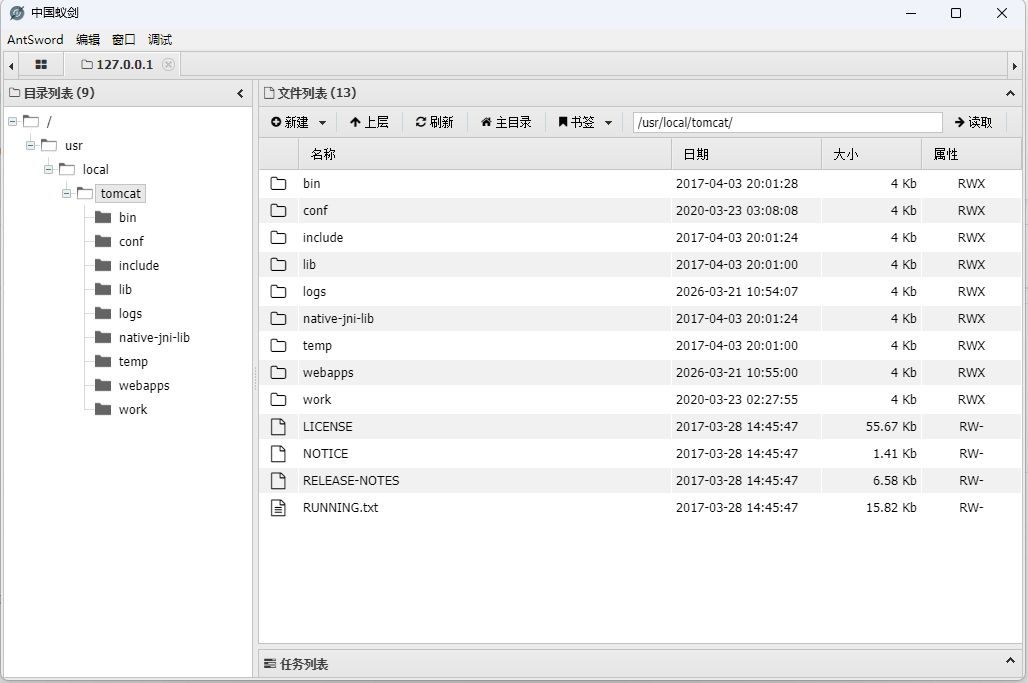Click the home grid icon tab
Viewport: 1028px width, 683px height.
pyautogui.click(x=41, y=64)
